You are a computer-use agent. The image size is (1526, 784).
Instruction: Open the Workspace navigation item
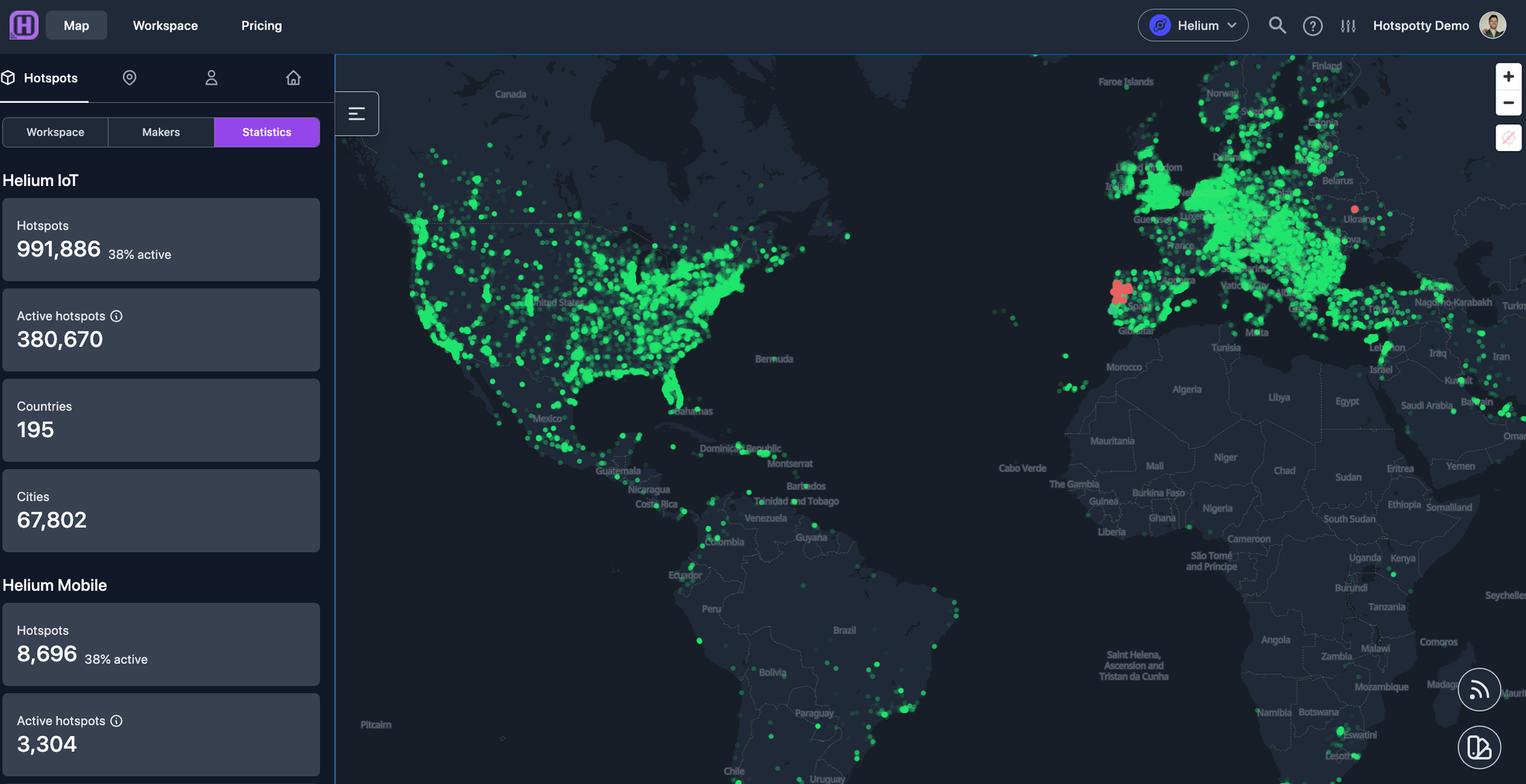[166, 25]
